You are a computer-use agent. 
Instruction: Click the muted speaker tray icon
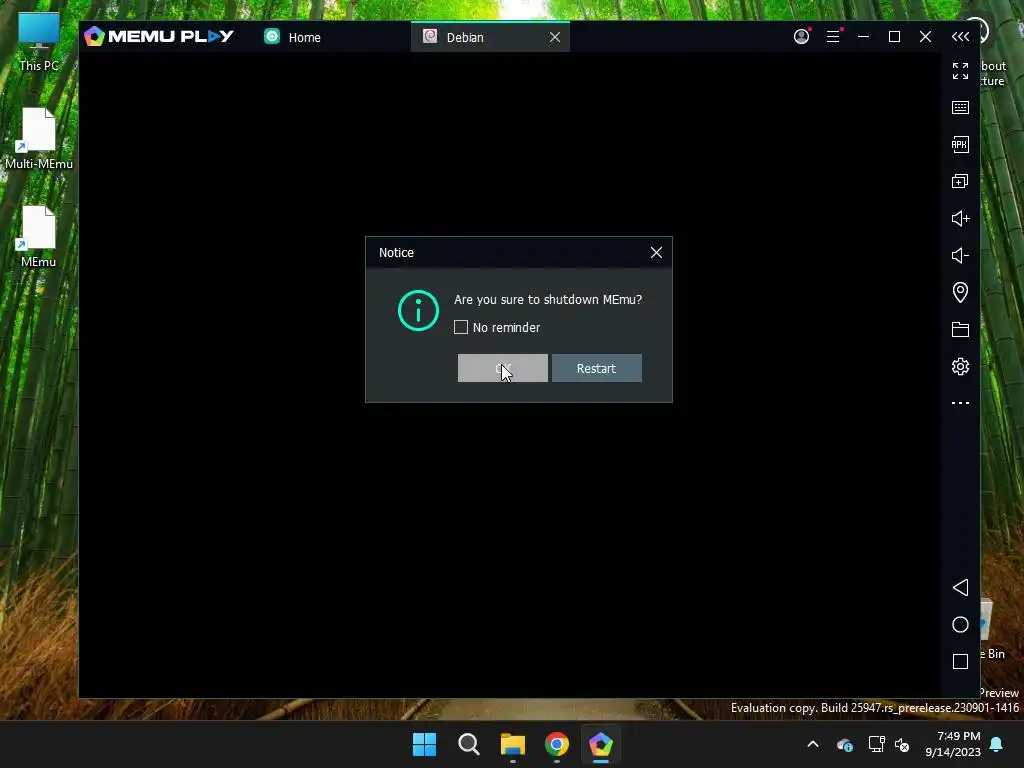coord(903,744)
